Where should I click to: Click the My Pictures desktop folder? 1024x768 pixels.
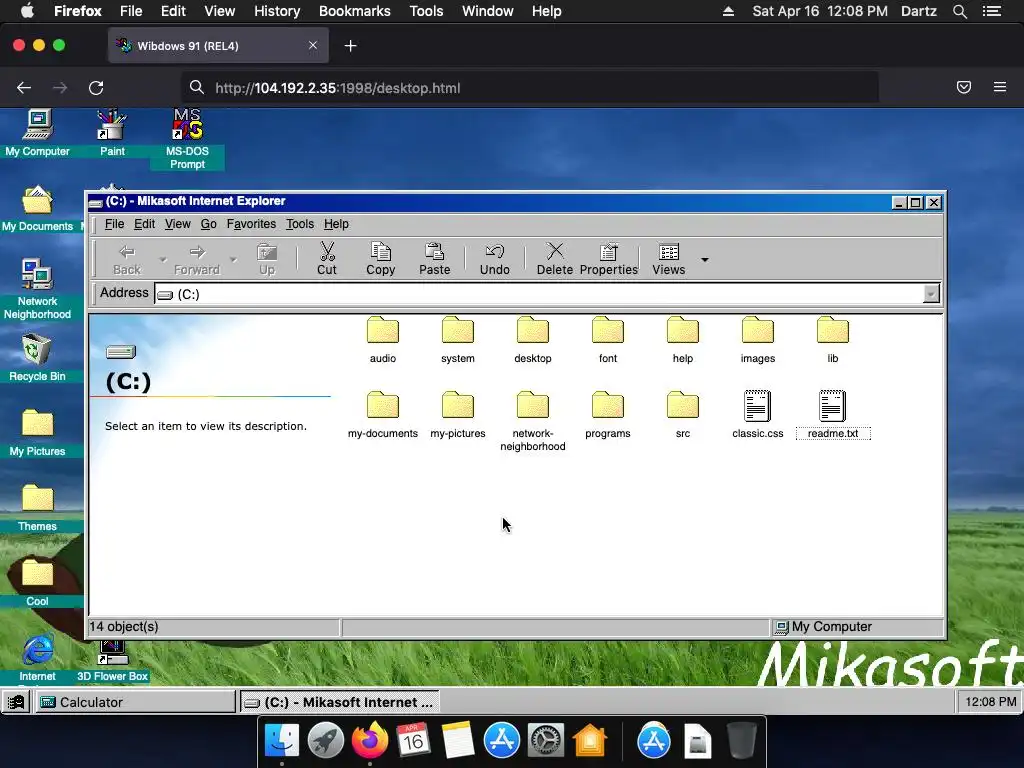(x=37, y=432)
